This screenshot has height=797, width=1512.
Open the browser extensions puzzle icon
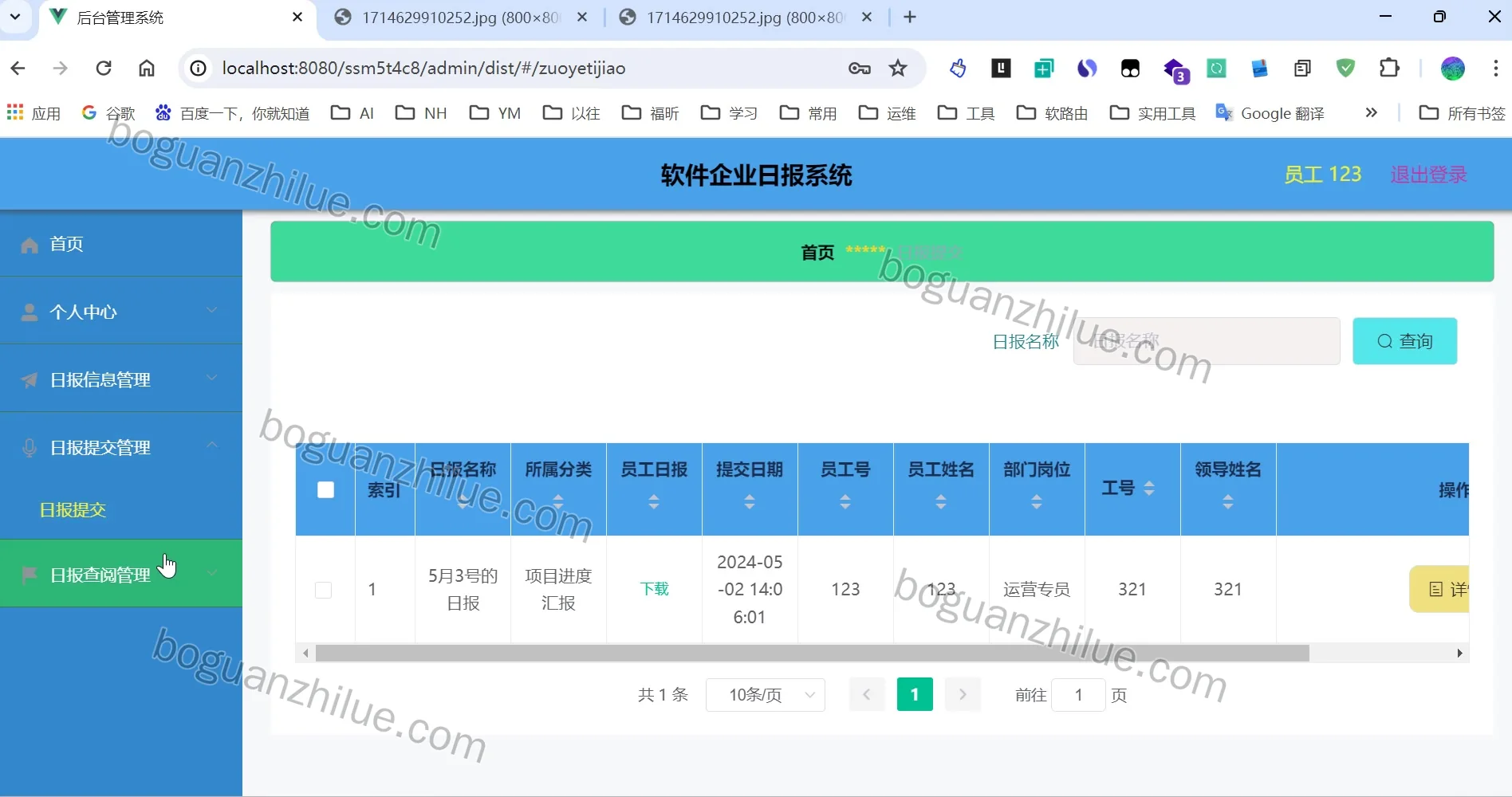click(x=1389, y=69)
